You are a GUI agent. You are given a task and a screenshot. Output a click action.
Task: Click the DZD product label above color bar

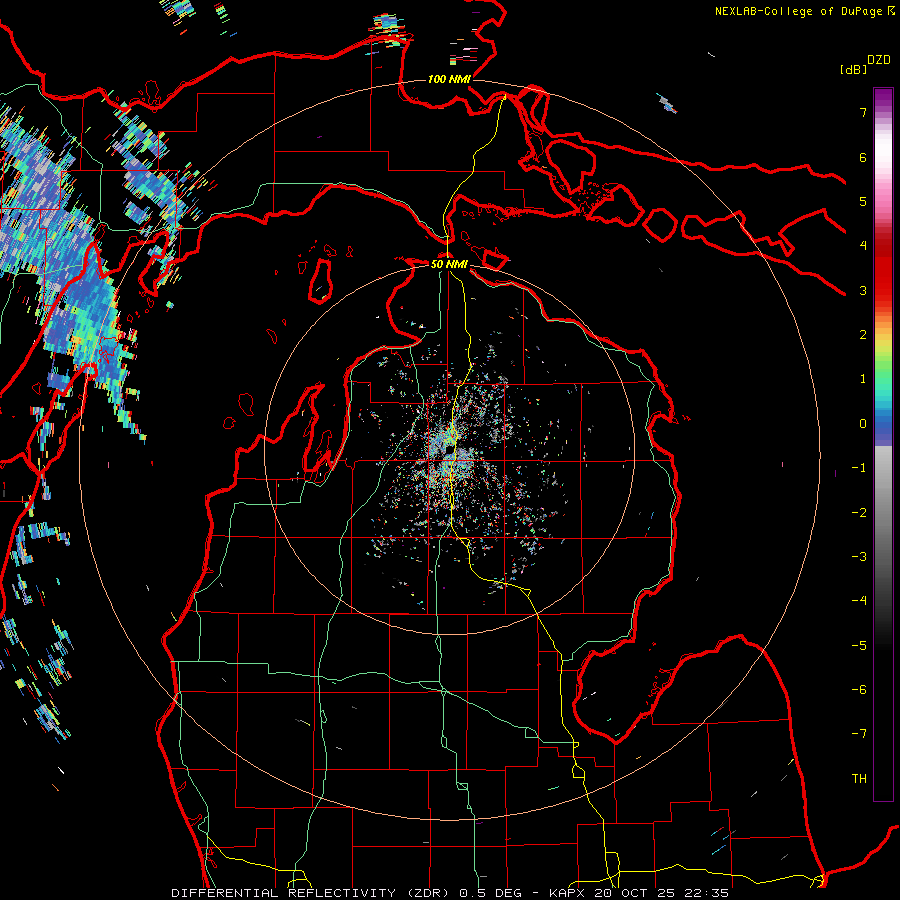(879, 60)
